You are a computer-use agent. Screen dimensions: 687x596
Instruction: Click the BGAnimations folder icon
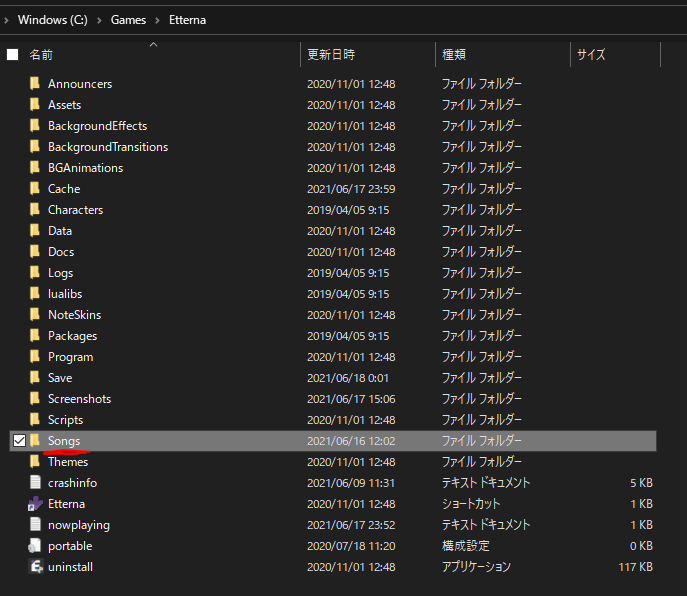[35, 167]
